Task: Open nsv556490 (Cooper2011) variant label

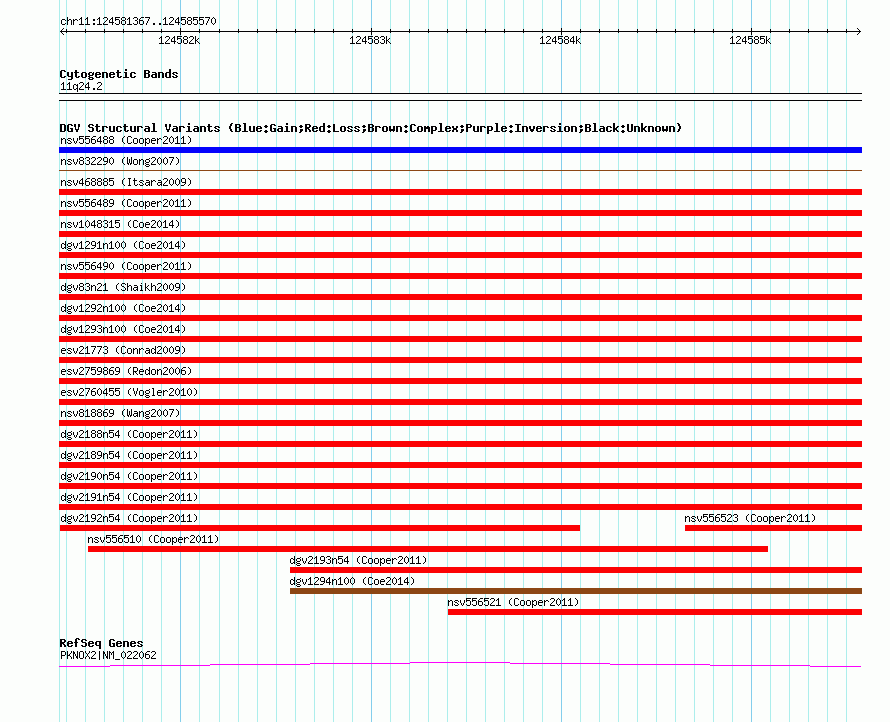Action: pyautogui.click(x=126, y=266)
